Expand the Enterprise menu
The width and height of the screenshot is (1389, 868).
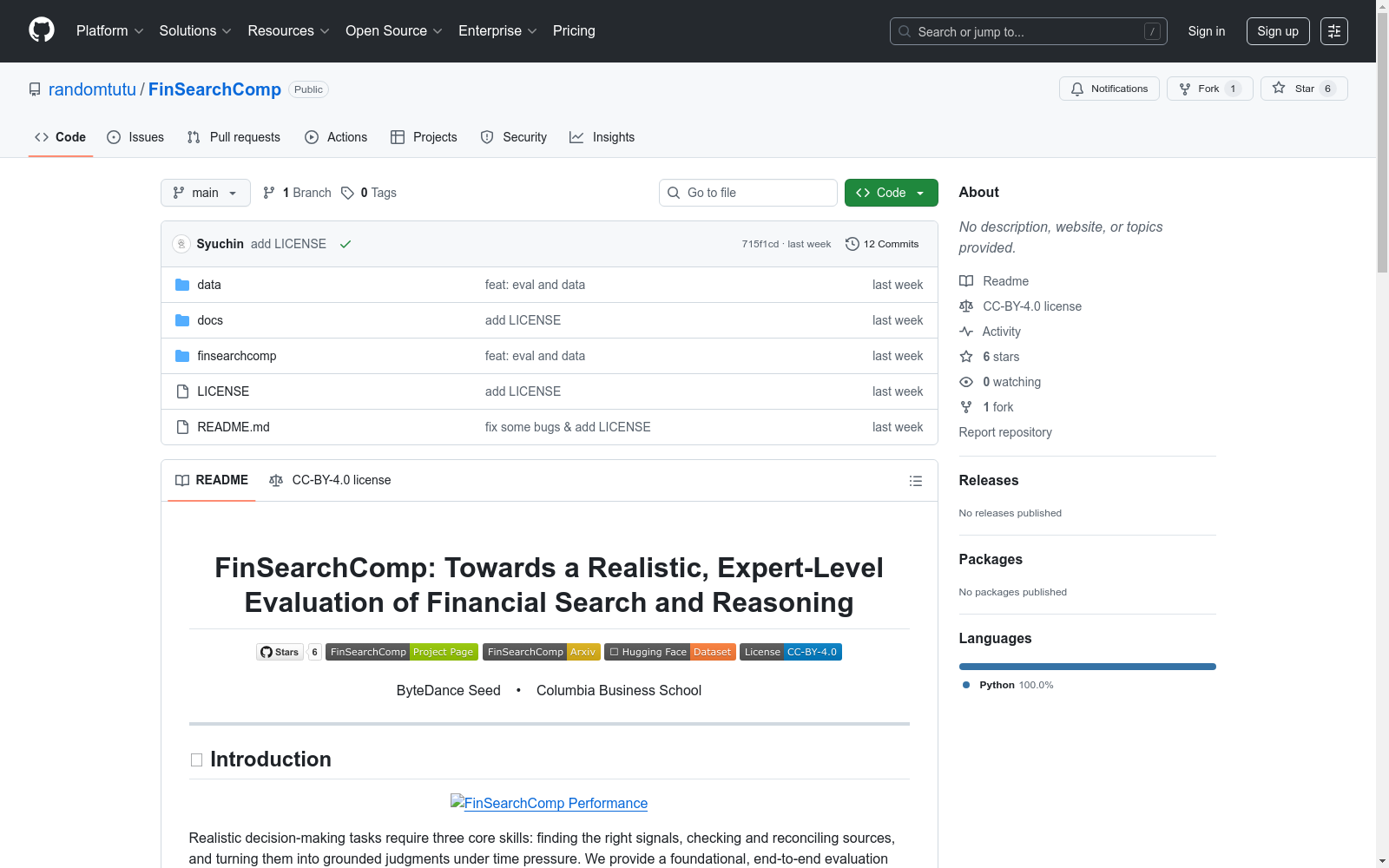497,31
